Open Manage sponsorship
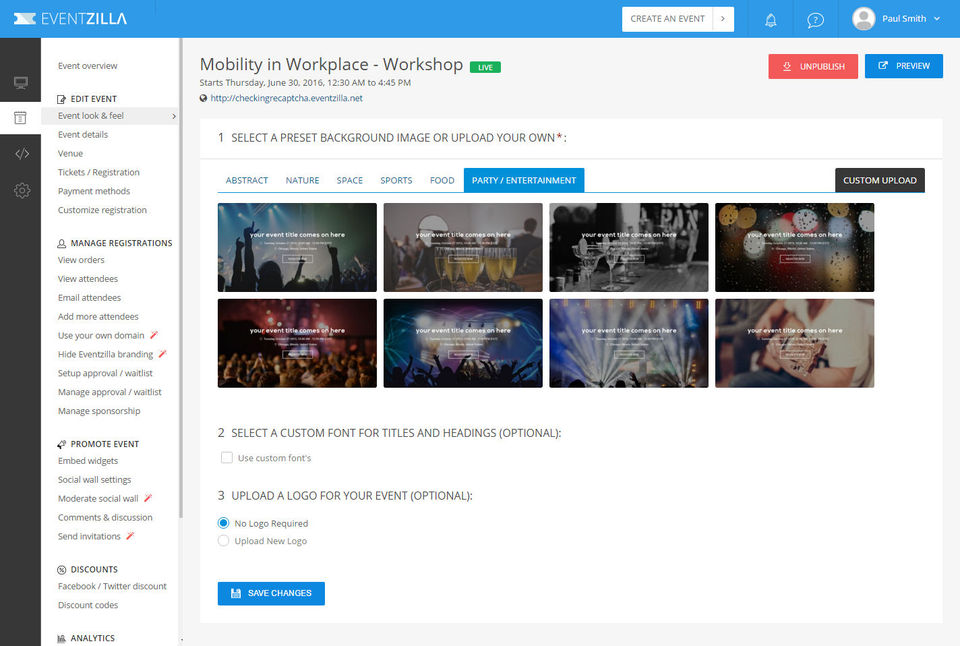 pos(99,411)
